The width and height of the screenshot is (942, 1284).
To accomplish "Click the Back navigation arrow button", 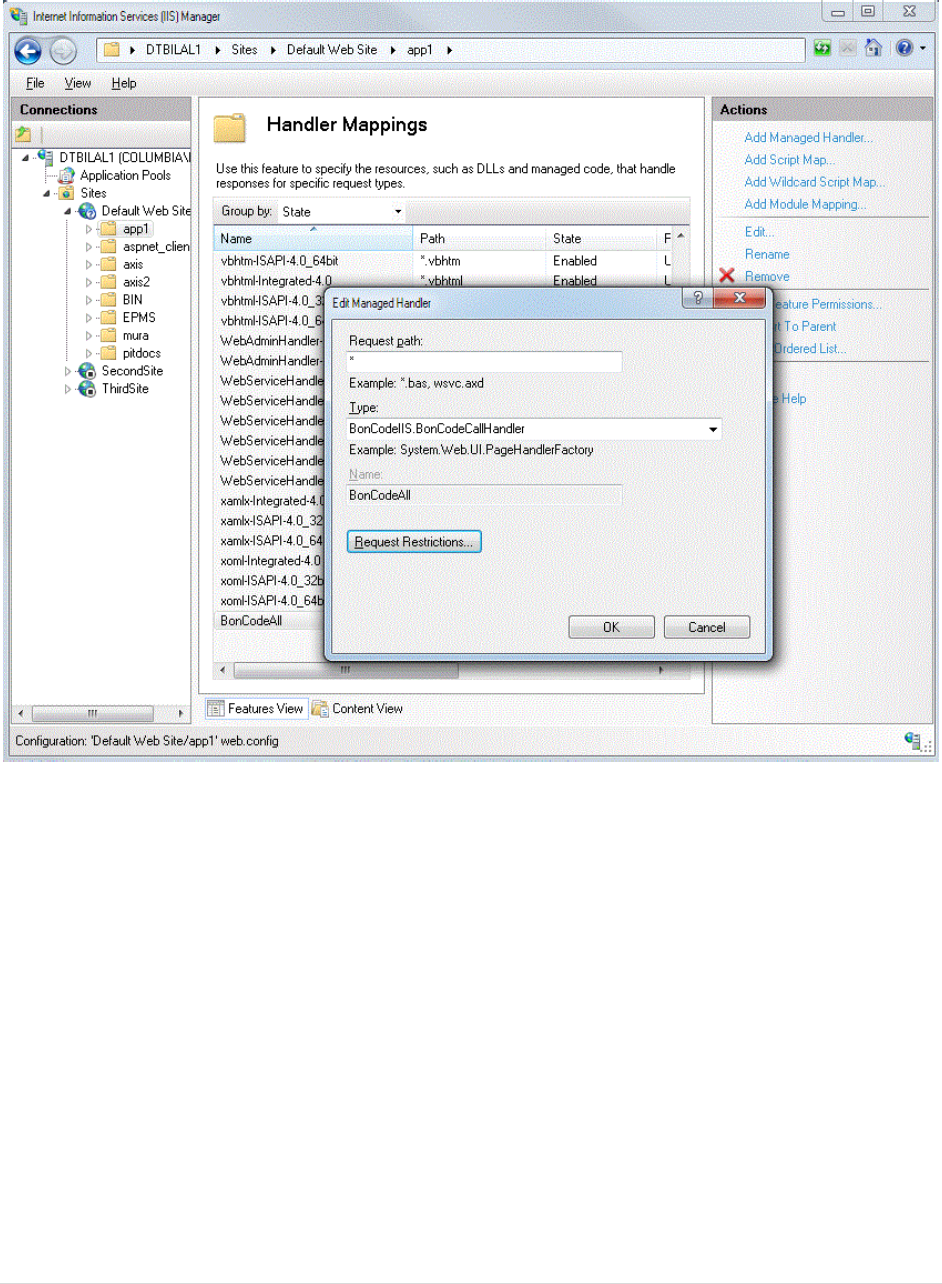I will 28,50.
